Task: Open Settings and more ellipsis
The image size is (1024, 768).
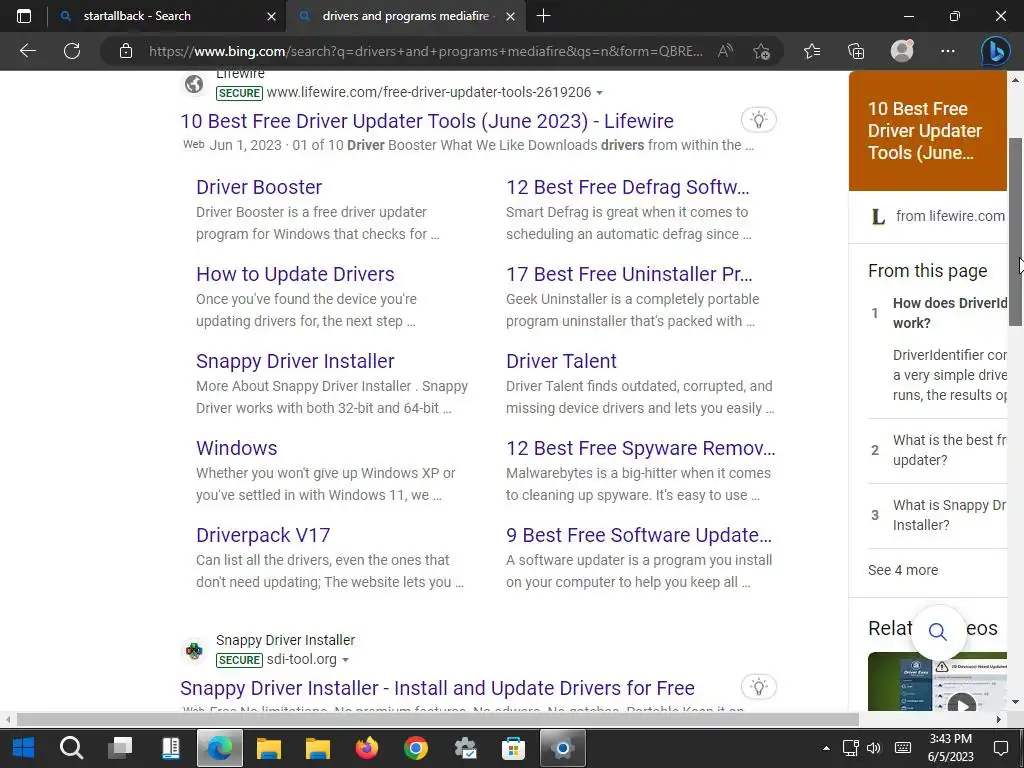Action: click(948, 51)
